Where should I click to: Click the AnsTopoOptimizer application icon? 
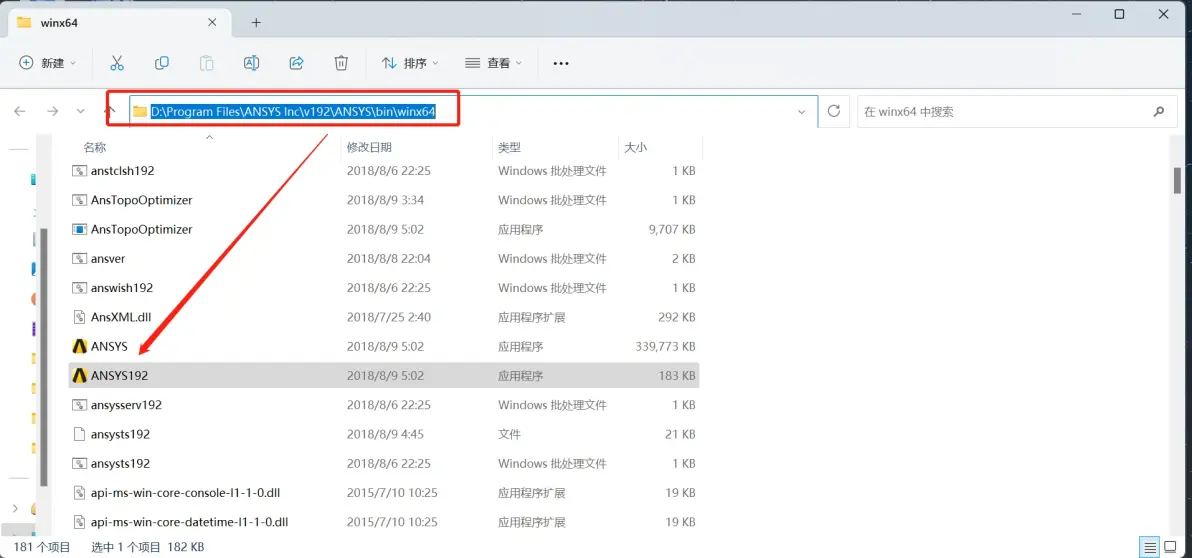(80, 230)
